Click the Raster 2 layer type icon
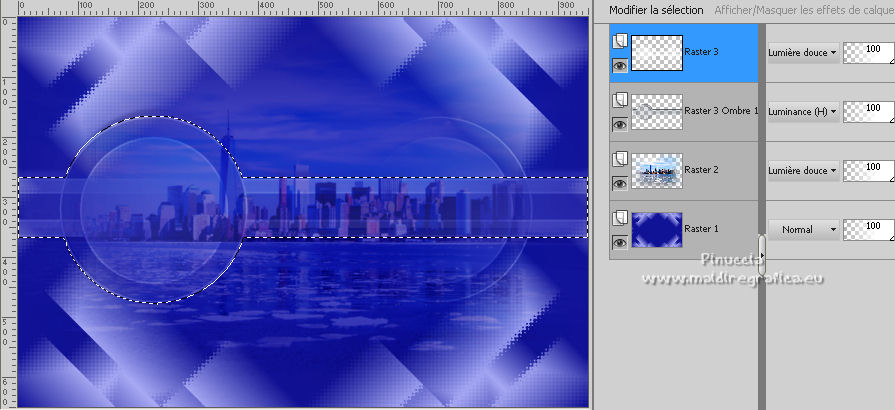Viewport: 895px width, 410px height. click(620, 159)
